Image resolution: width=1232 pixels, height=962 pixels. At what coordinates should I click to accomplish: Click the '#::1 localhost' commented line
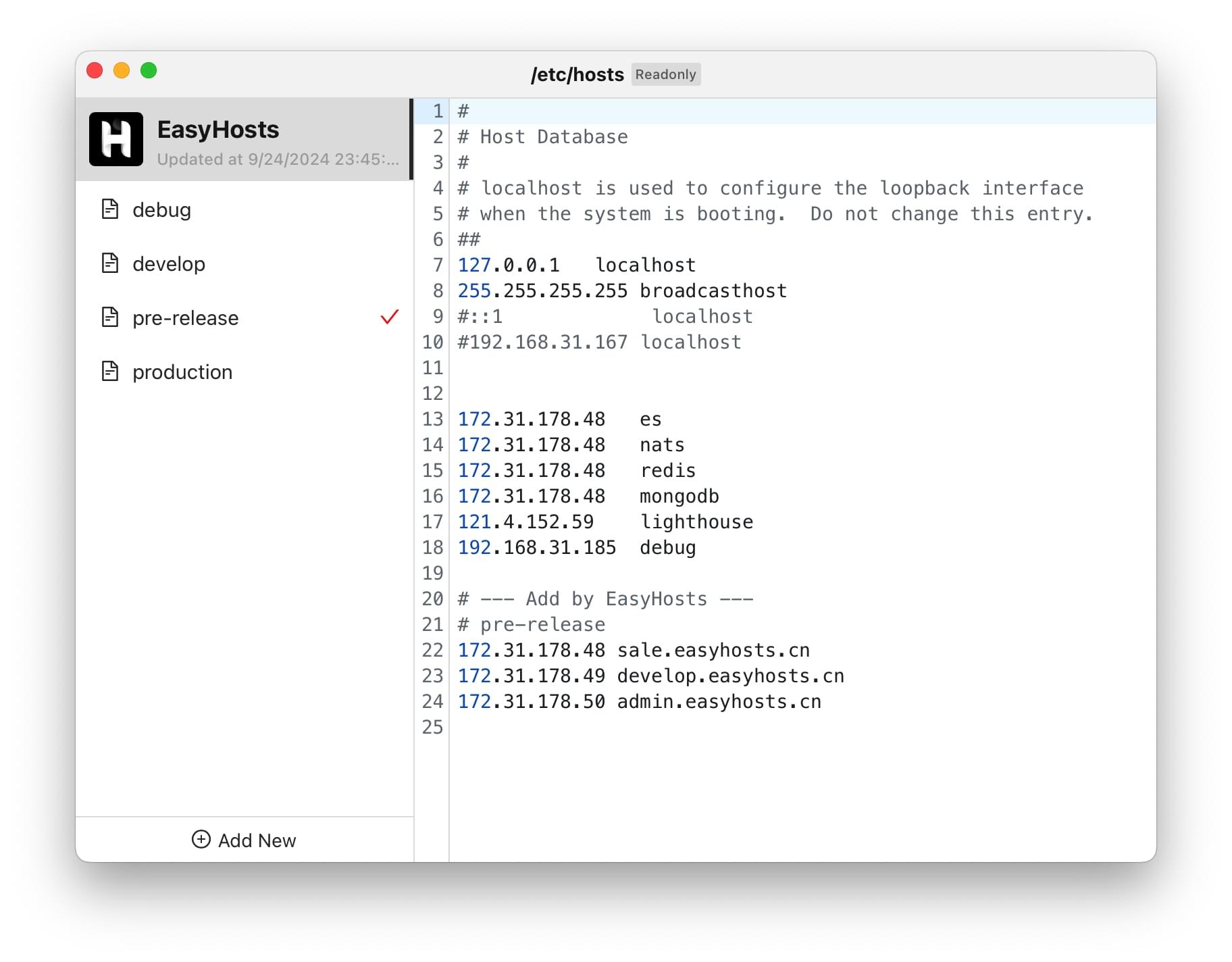605,316
